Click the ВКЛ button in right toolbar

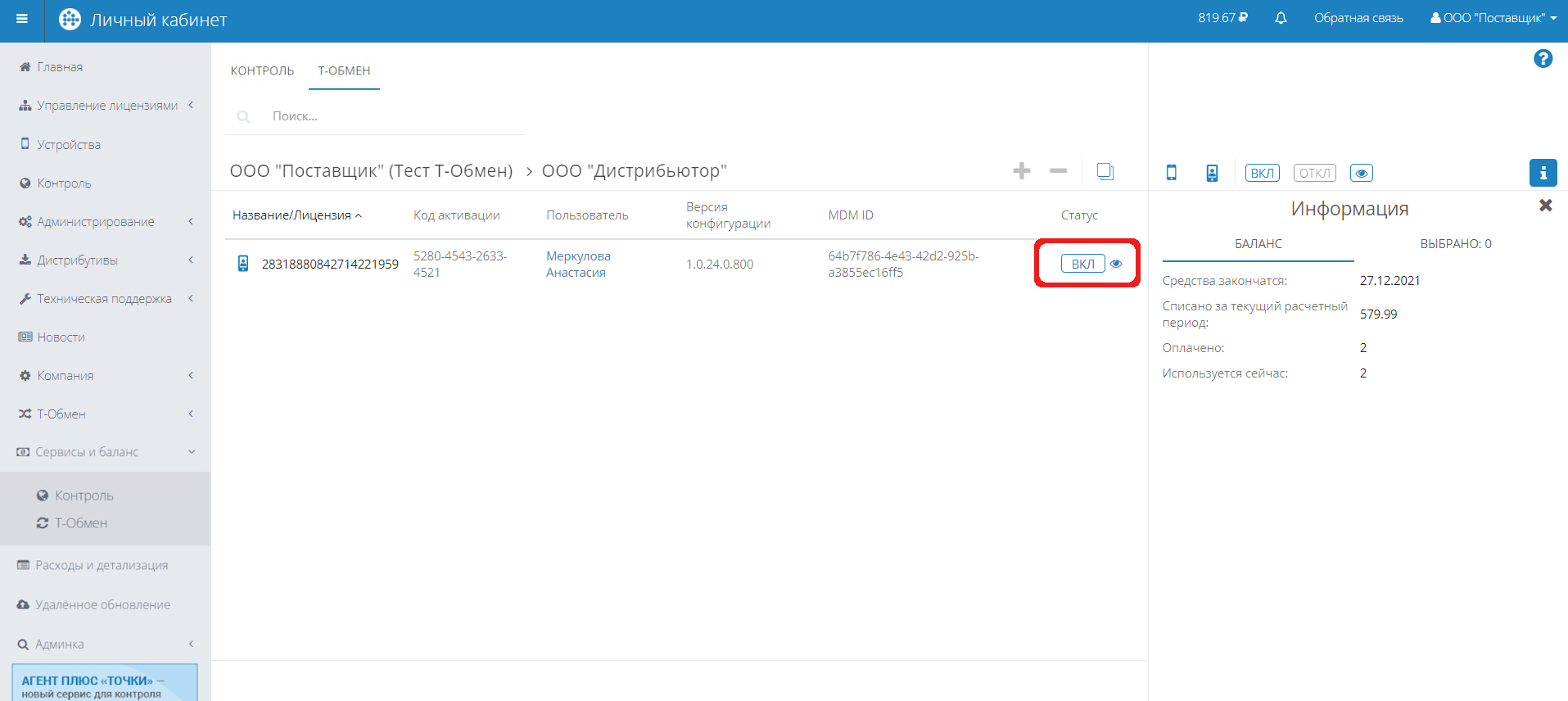1262,173
